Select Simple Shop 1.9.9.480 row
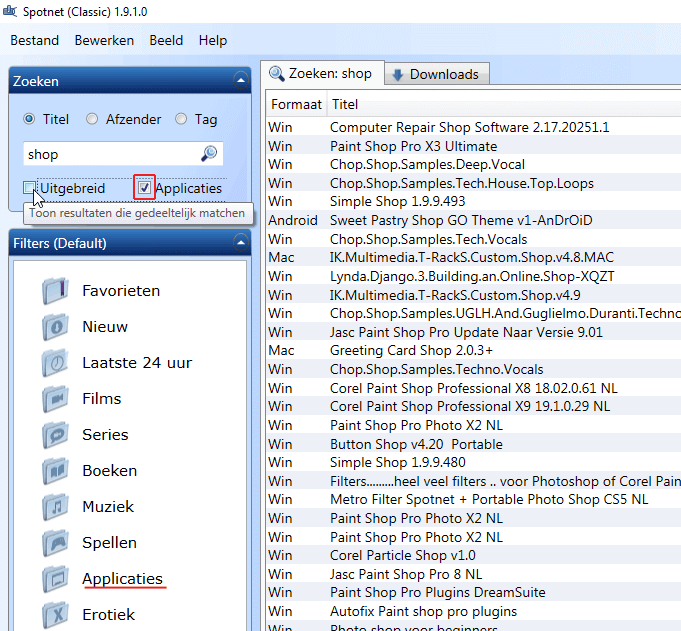 [x=473, y=463]
